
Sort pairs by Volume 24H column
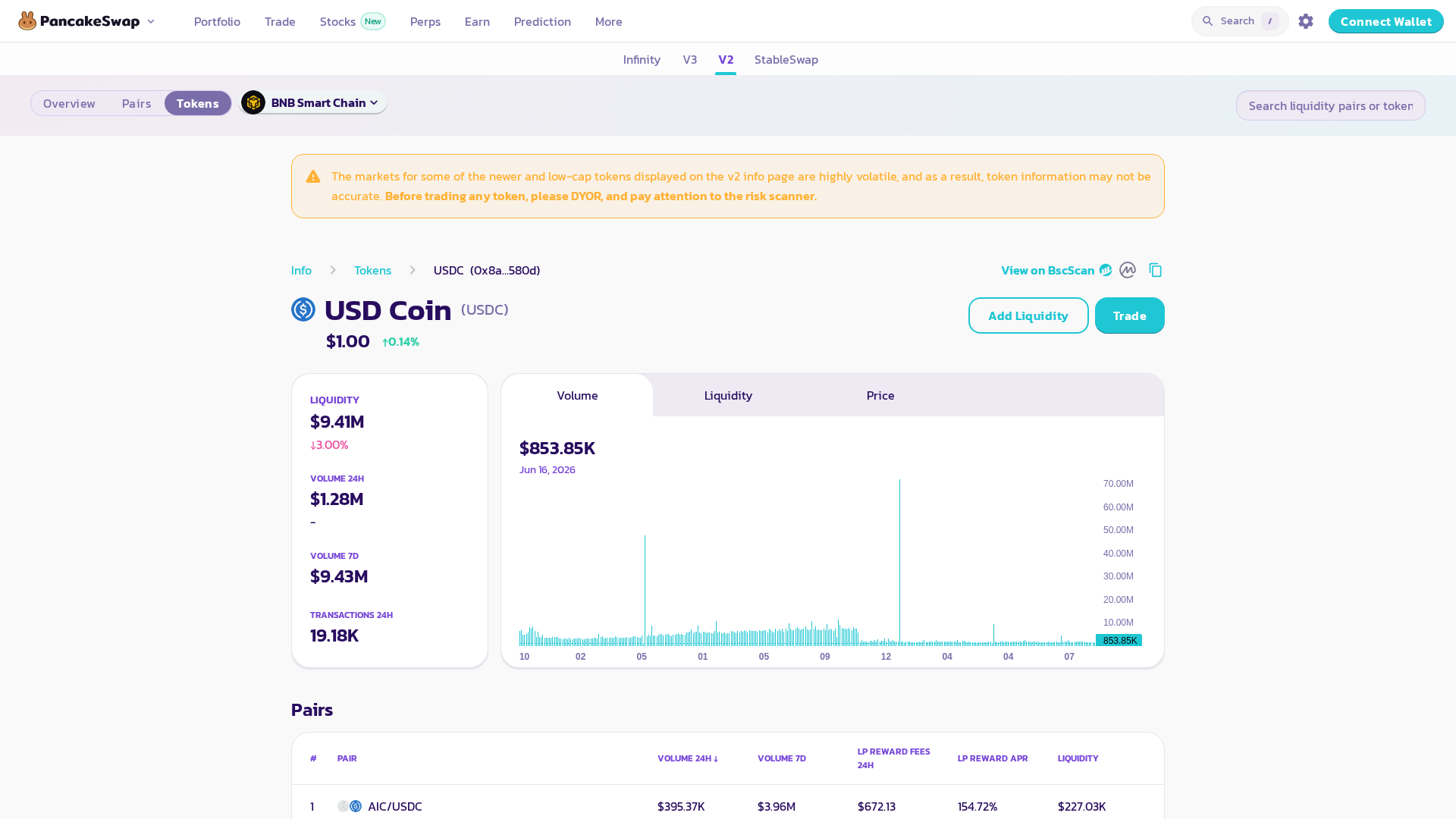point(688,758)
